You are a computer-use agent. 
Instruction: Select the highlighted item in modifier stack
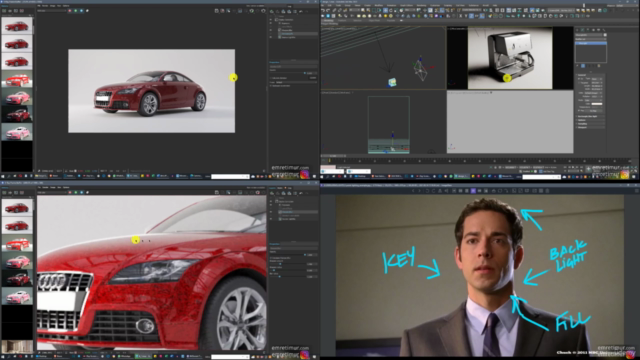pyautogui.click(x=591, y=43)
